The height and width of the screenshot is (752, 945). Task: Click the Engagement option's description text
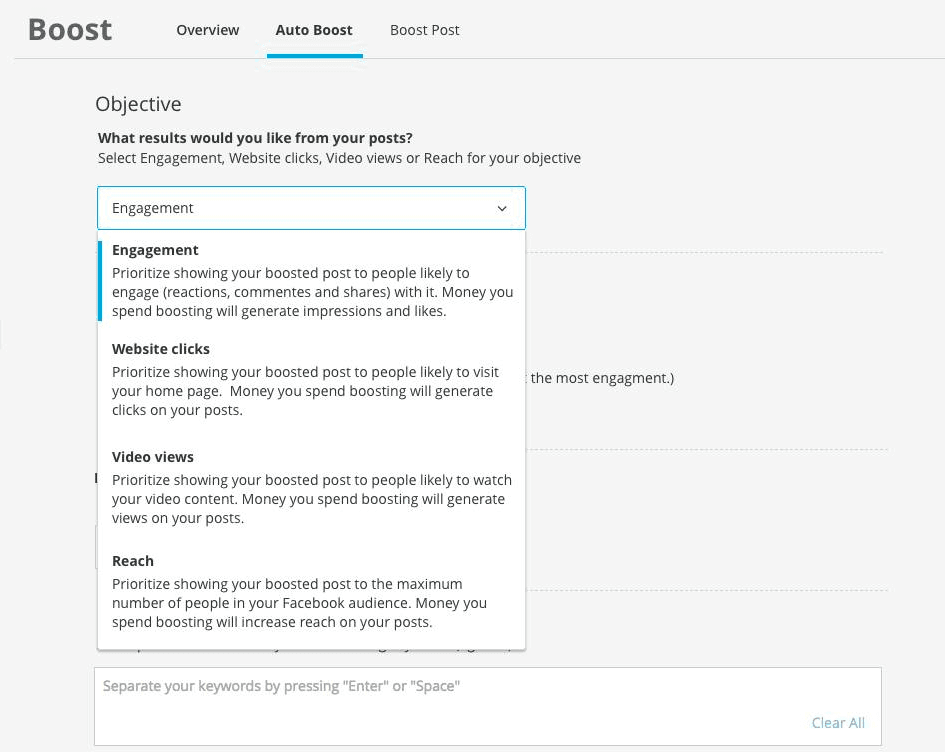312,292
